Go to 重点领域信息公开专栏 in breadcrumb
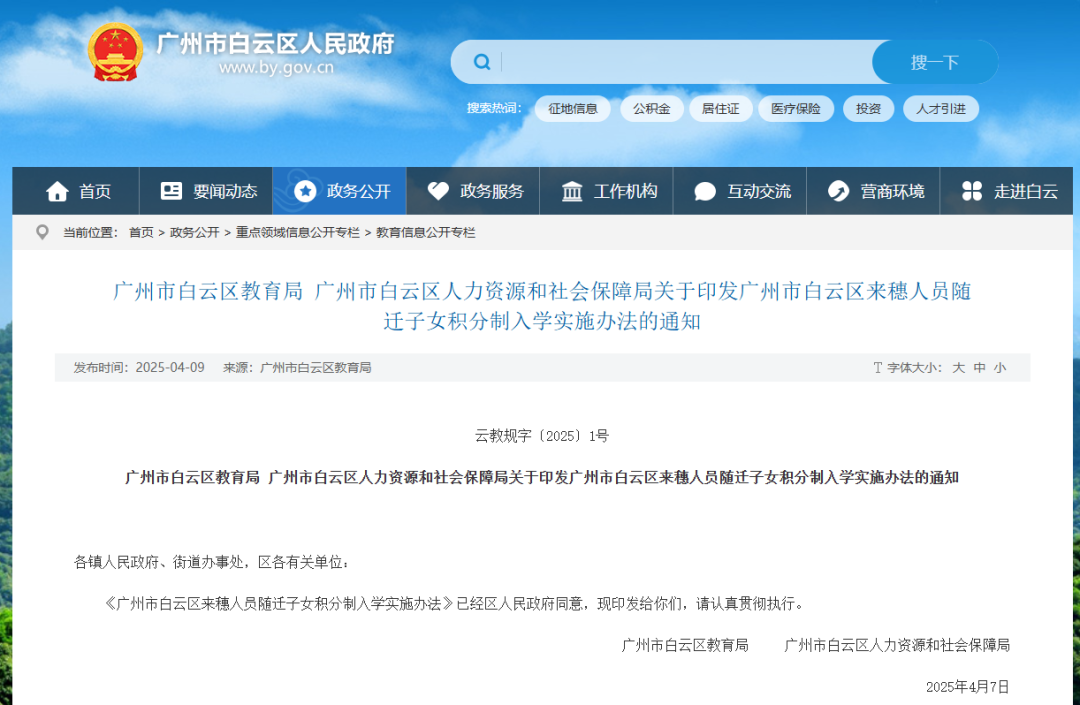Screen dimensions: 1080x705 pyautogui.click(x=297, y=232)
